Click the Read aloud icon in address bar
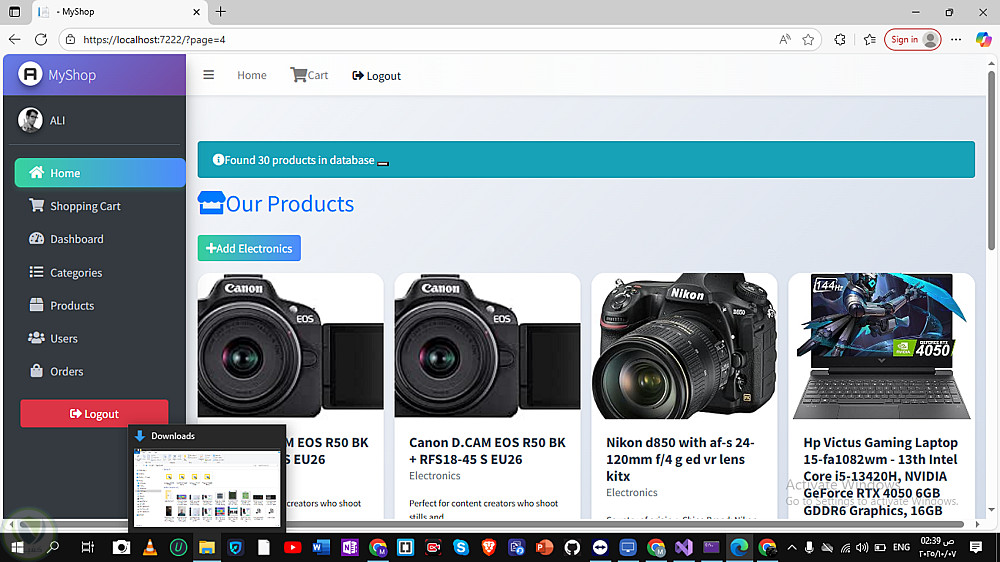The height and width of the screenshot is (562, 1000). [x=785, y=40]
